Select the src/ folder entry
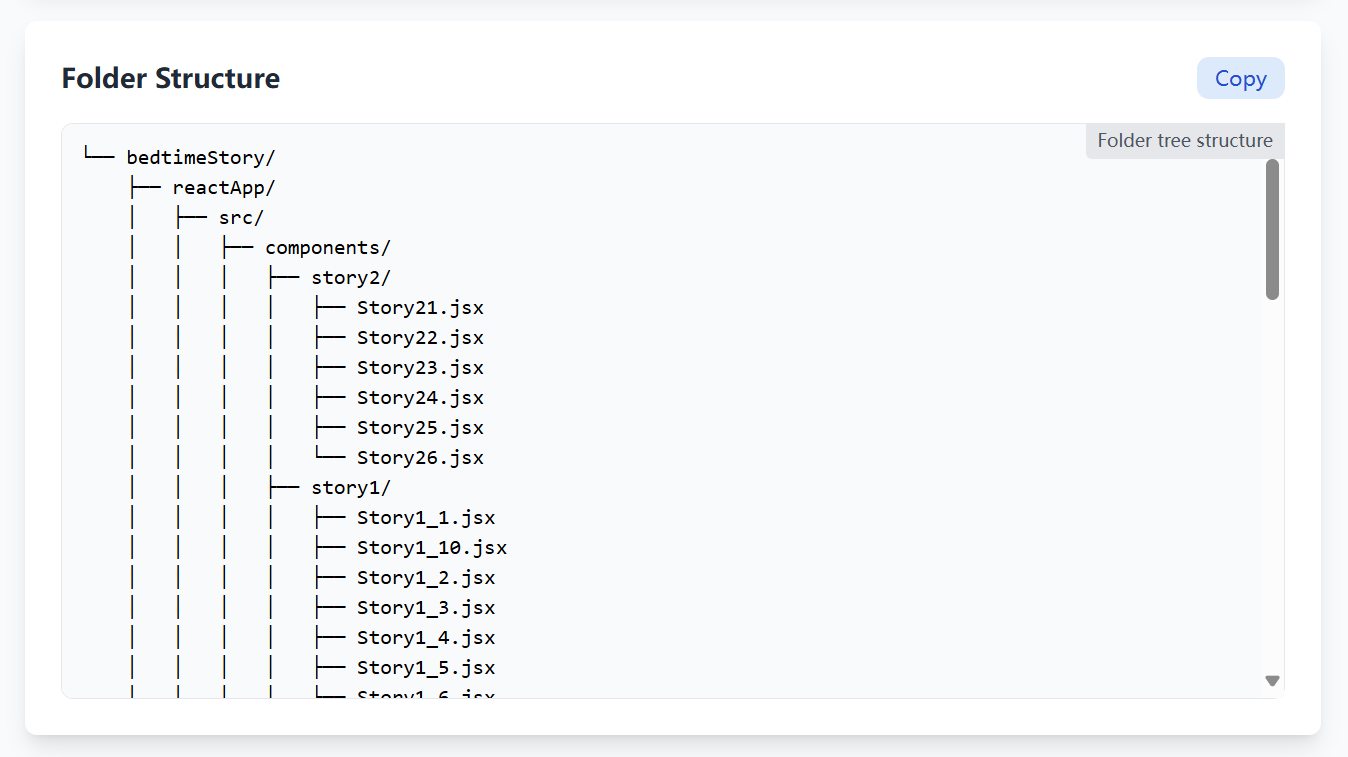This screenshot has height=757, width=1348. tap(242, 217)
